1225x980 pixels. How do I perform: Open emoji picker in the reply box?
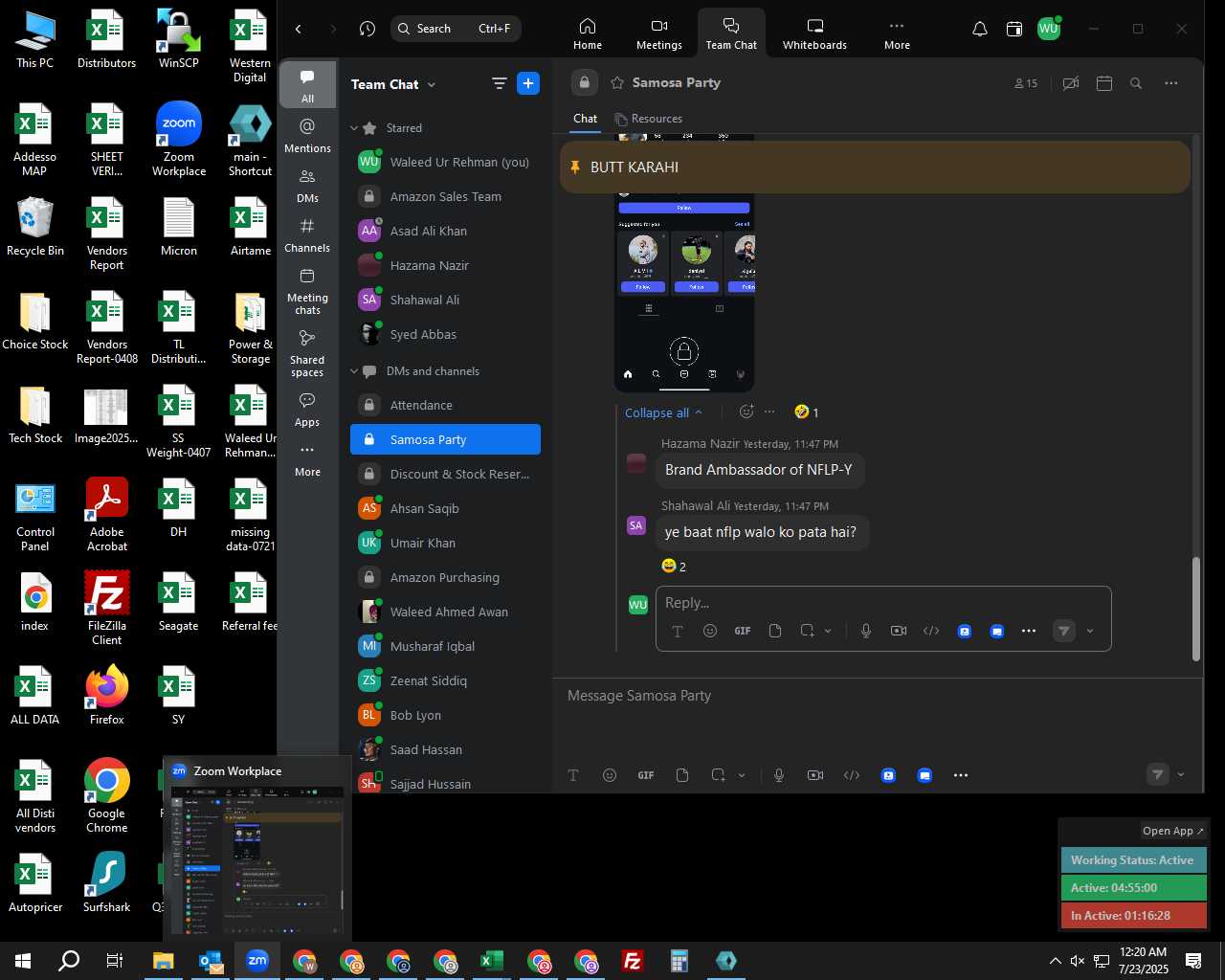[709, 631]
